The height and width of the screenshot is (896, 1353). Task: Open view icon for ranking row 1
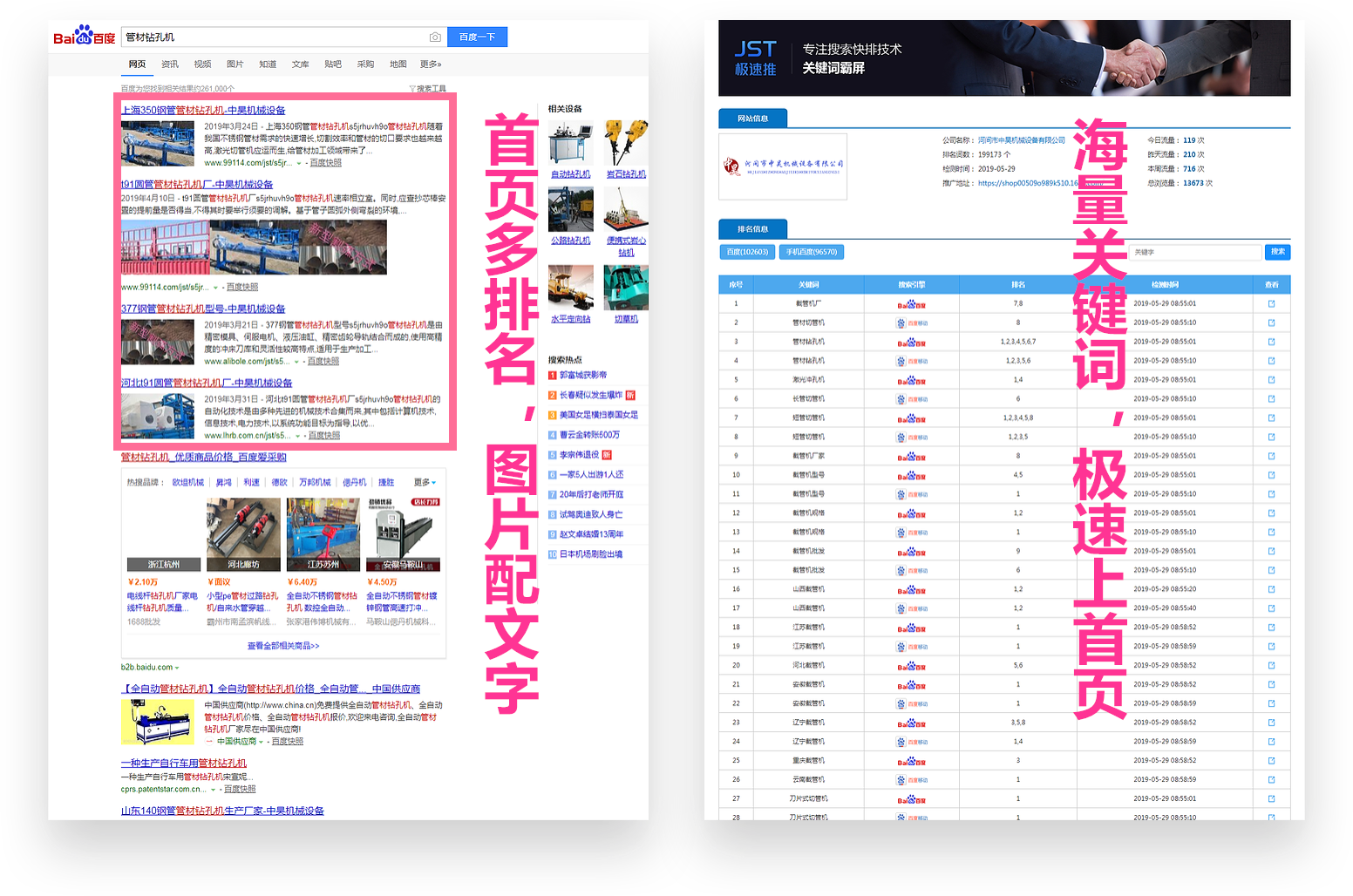1271,304
